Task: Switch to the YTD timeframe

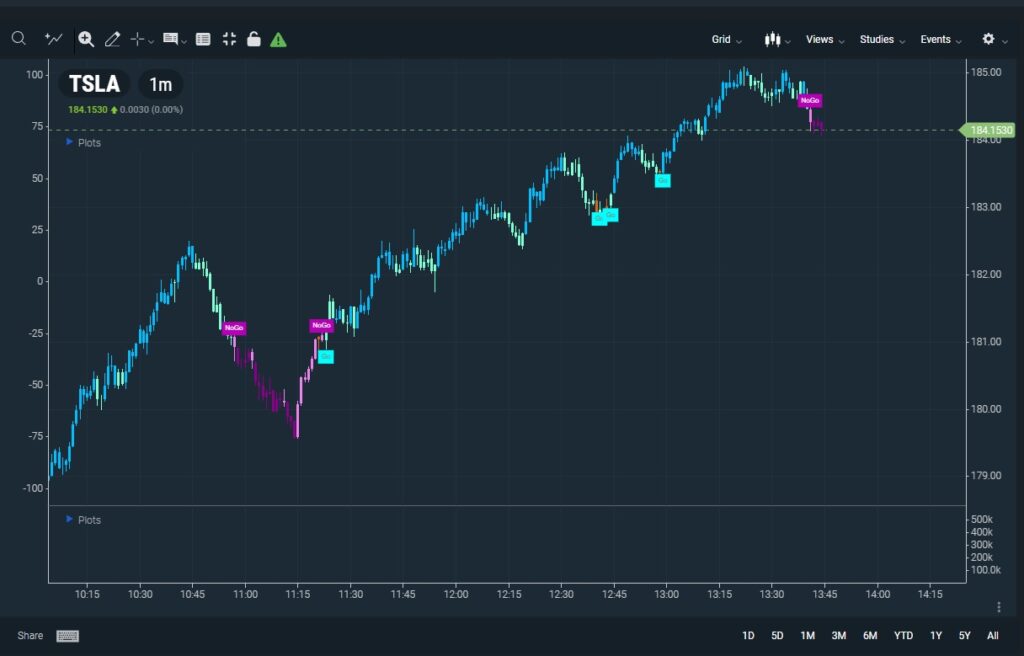Action: (903, 635)
